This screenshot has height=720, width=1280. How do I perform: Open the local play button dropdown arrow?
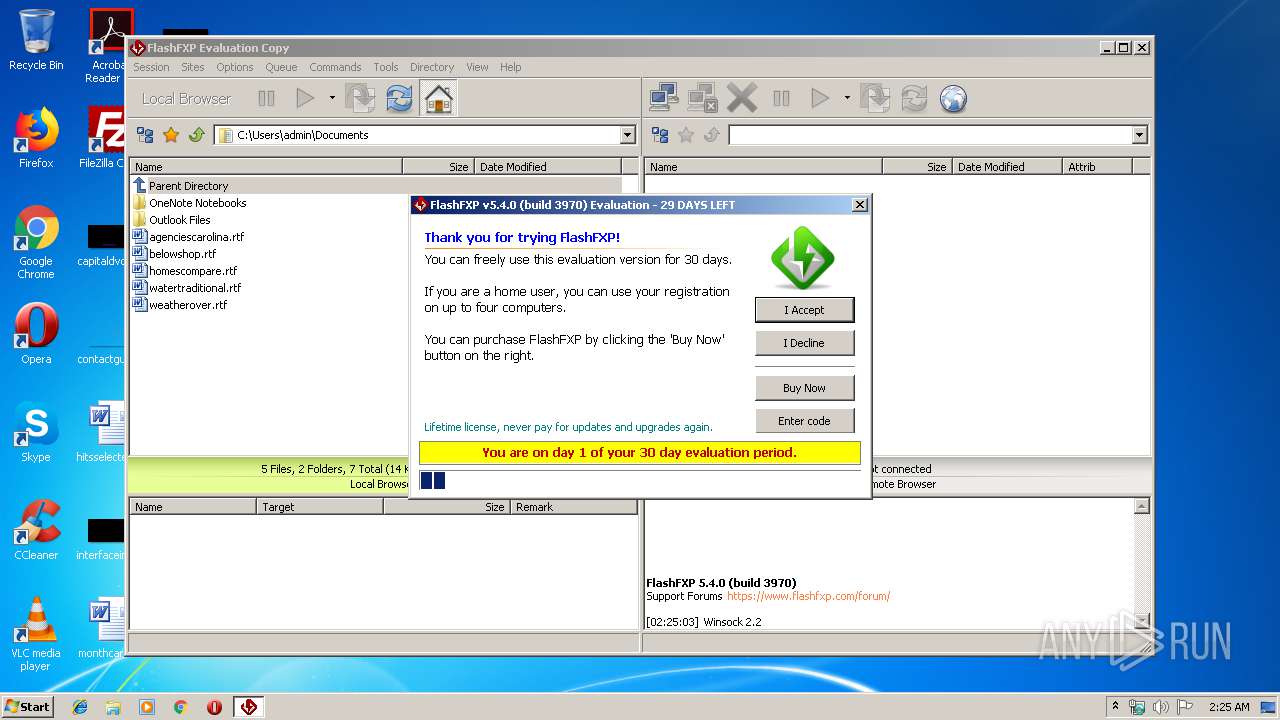pos(332,98)
